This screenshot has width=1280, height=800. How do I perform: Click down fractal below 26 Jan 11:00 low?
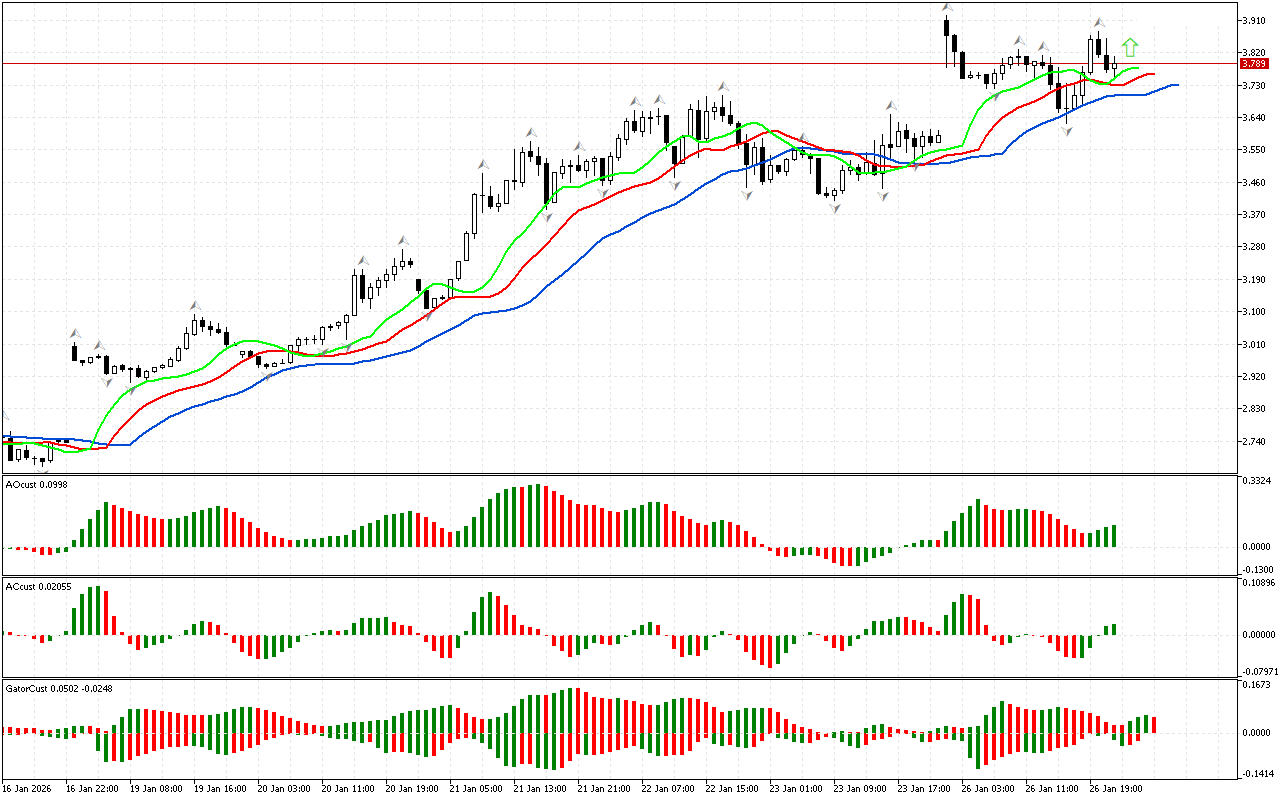click(1067, 132)
